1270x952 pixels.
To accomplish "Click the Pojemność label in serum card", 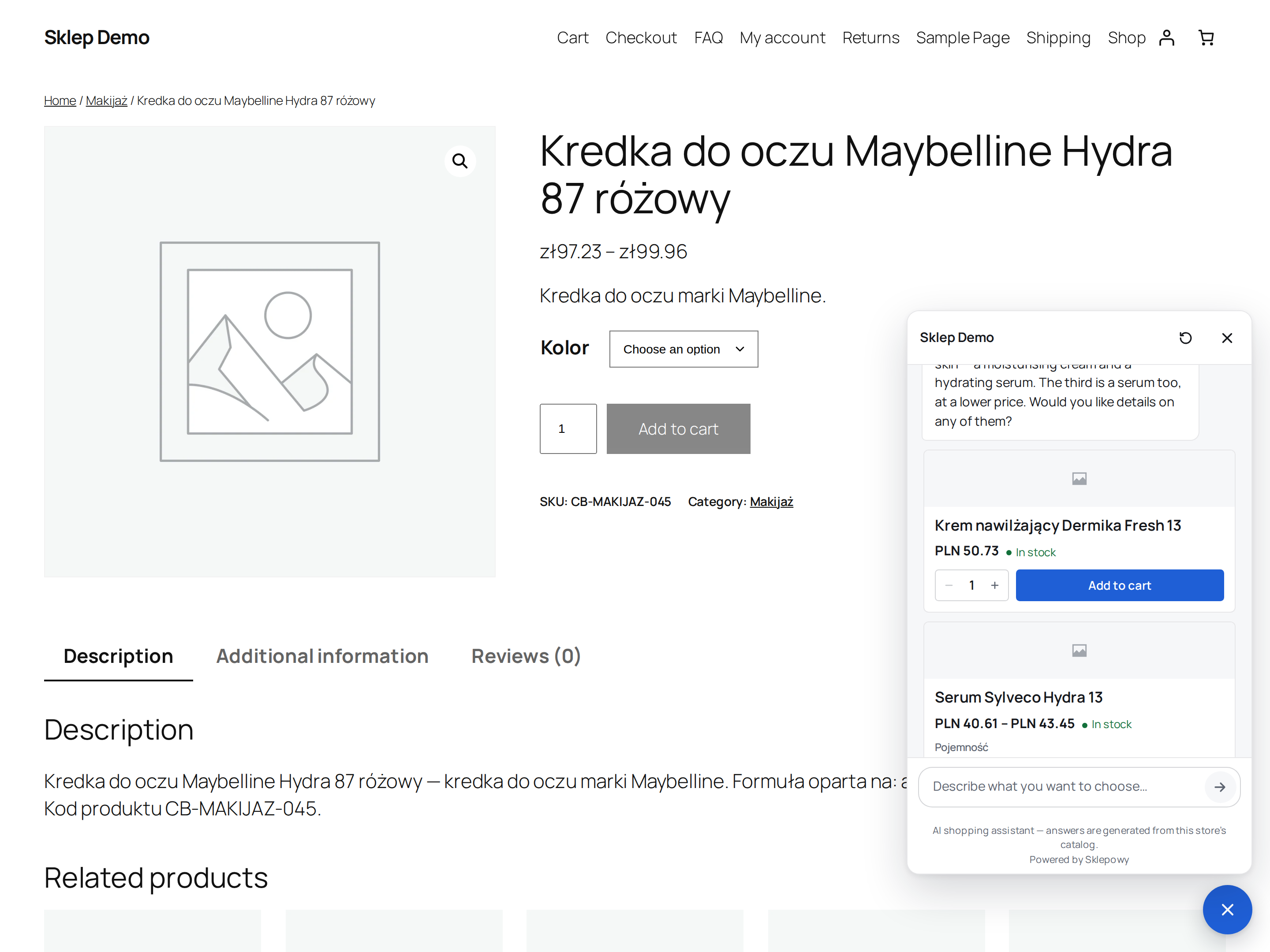I will point(962,747).
